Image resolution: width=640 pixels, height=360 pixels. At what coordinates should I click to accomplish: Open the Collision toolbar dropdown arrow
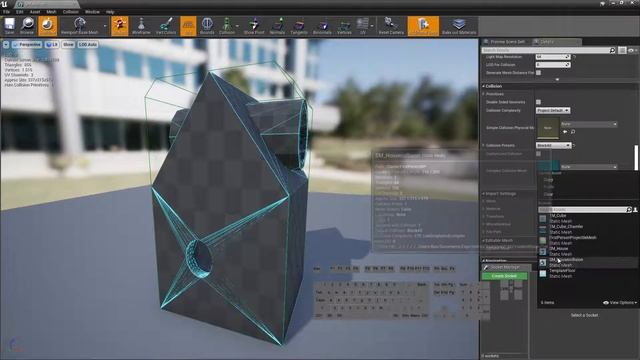[238, 26]
